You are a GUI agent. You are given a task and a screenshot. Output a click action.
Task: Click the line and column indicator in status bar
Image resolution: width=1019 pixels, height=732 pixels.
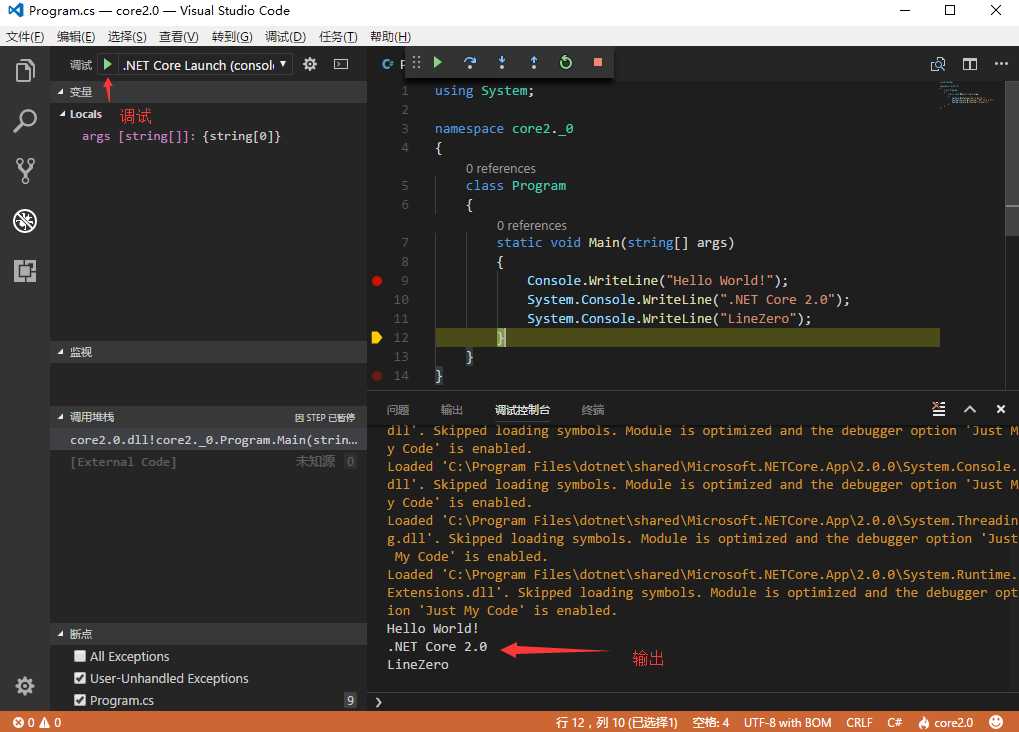pos(617,722)
